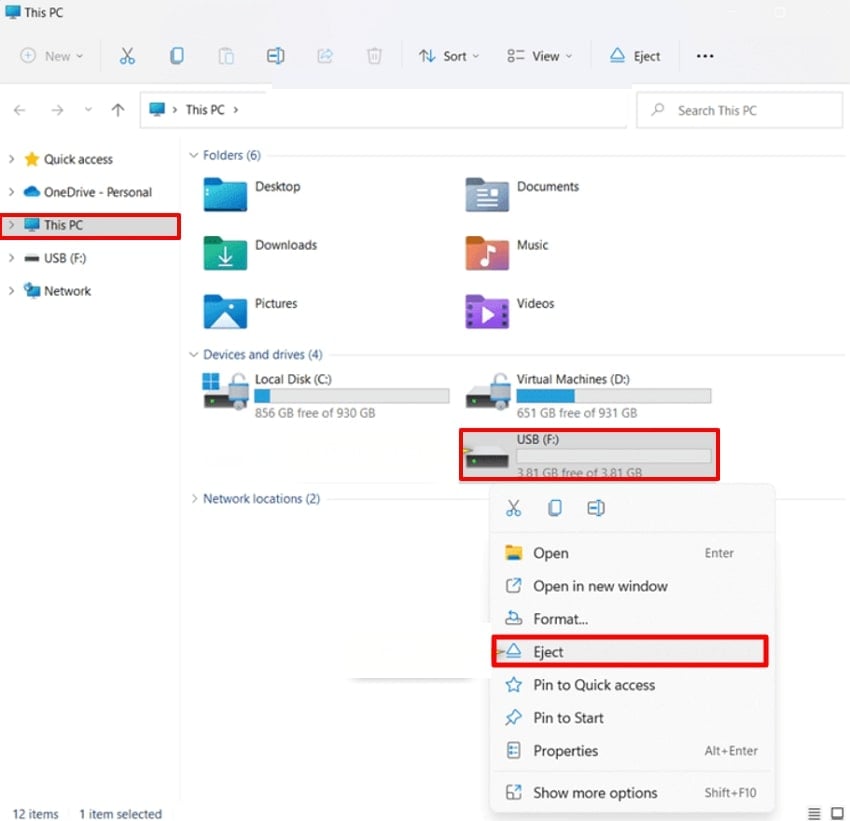The height and width of the screenshot is (821, 850).
Task: Click the Copy icon in the context menu
Action: point(555,508)
